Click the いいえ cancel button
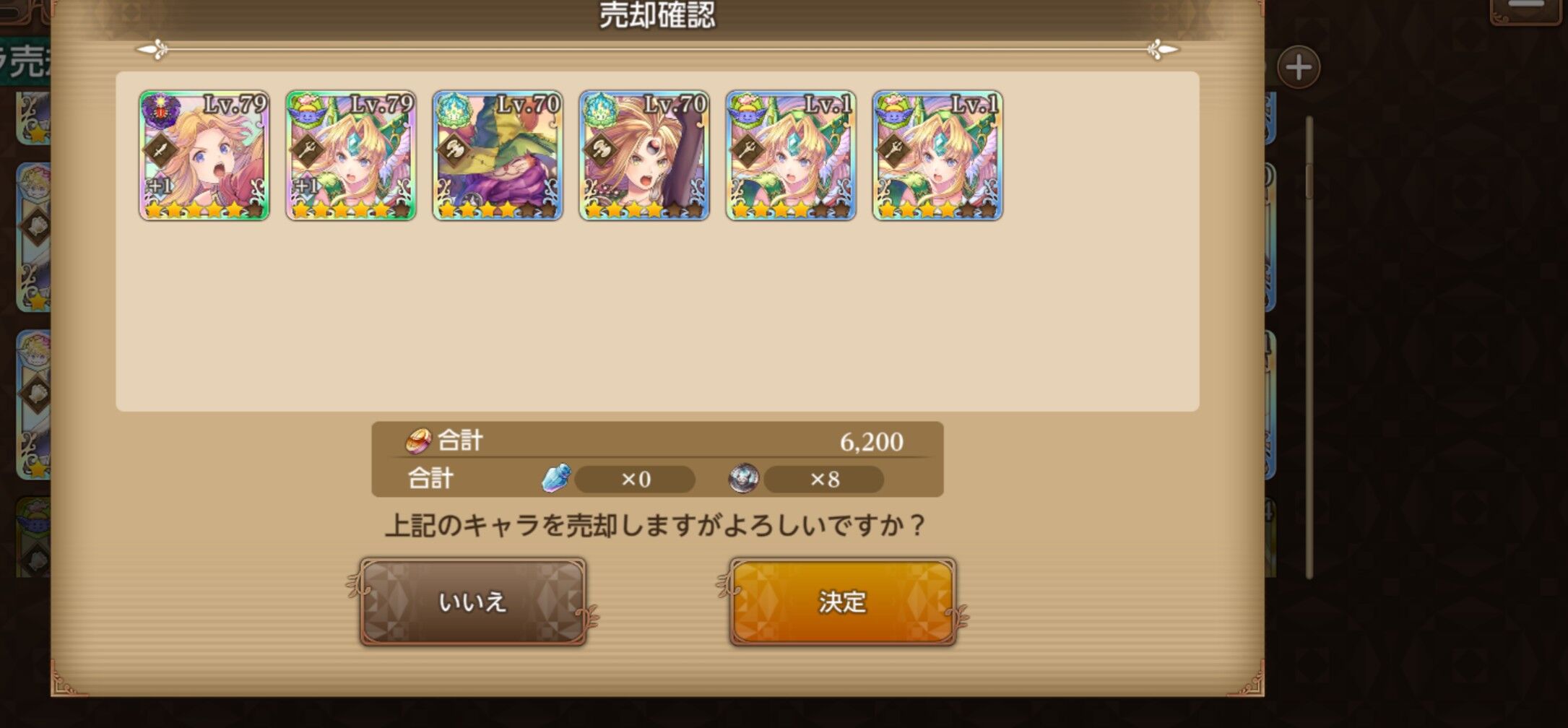Image resolution: width=1568 pixels, height=728 pixels. [473, 602]
